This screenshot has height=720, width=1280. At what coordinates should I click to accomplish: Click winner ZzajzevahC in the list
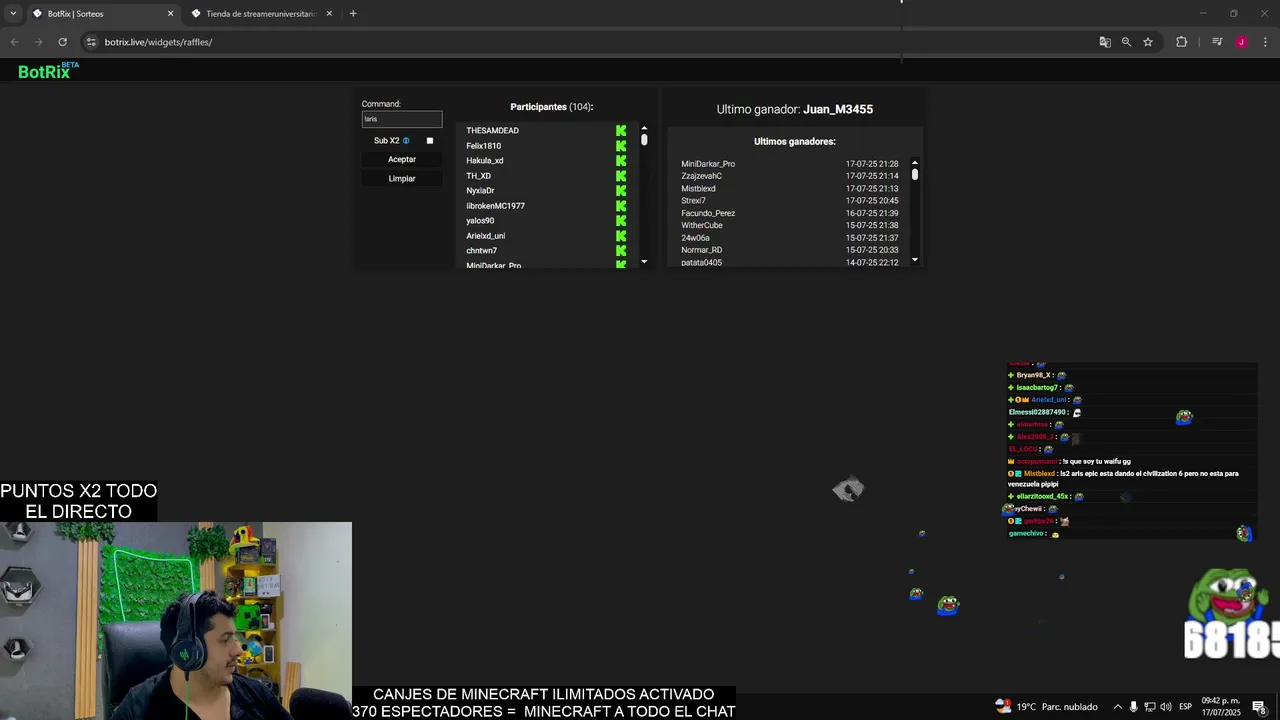coord(701,176)
